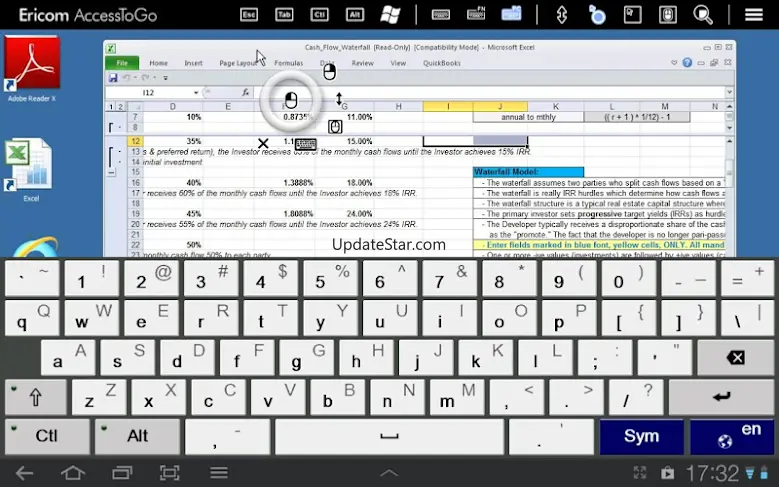Screen dimensions: 779x487
Task: Switch to the Home ribbon tab
Action: pos(158,63)
